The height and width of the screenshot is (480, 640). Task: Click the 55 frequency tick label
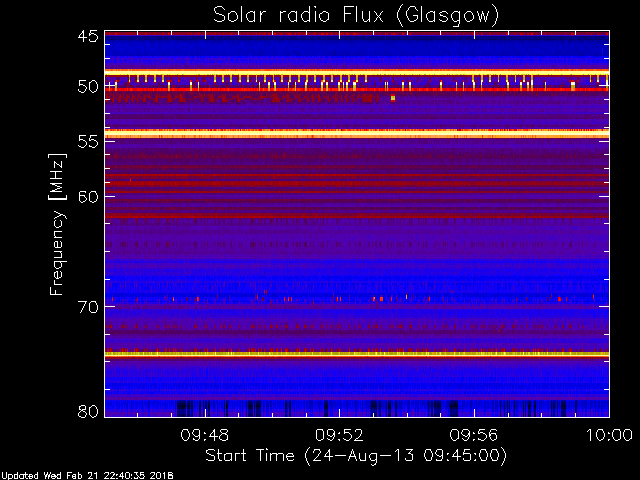[x=88, y=142]
